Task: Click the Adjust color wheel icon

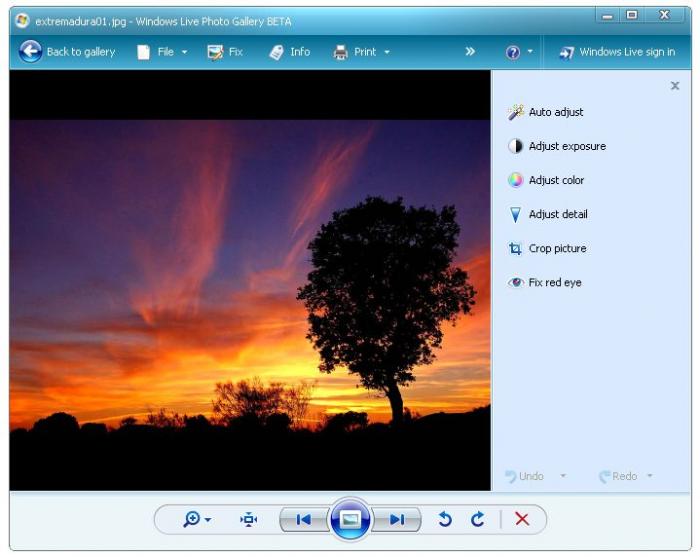Action: [515, 180]
